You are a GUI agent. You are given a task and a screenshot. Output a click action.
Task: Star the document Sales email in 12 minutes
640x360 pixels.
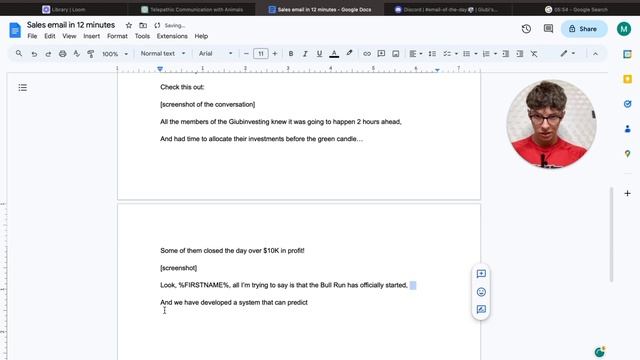click(129, 25)
